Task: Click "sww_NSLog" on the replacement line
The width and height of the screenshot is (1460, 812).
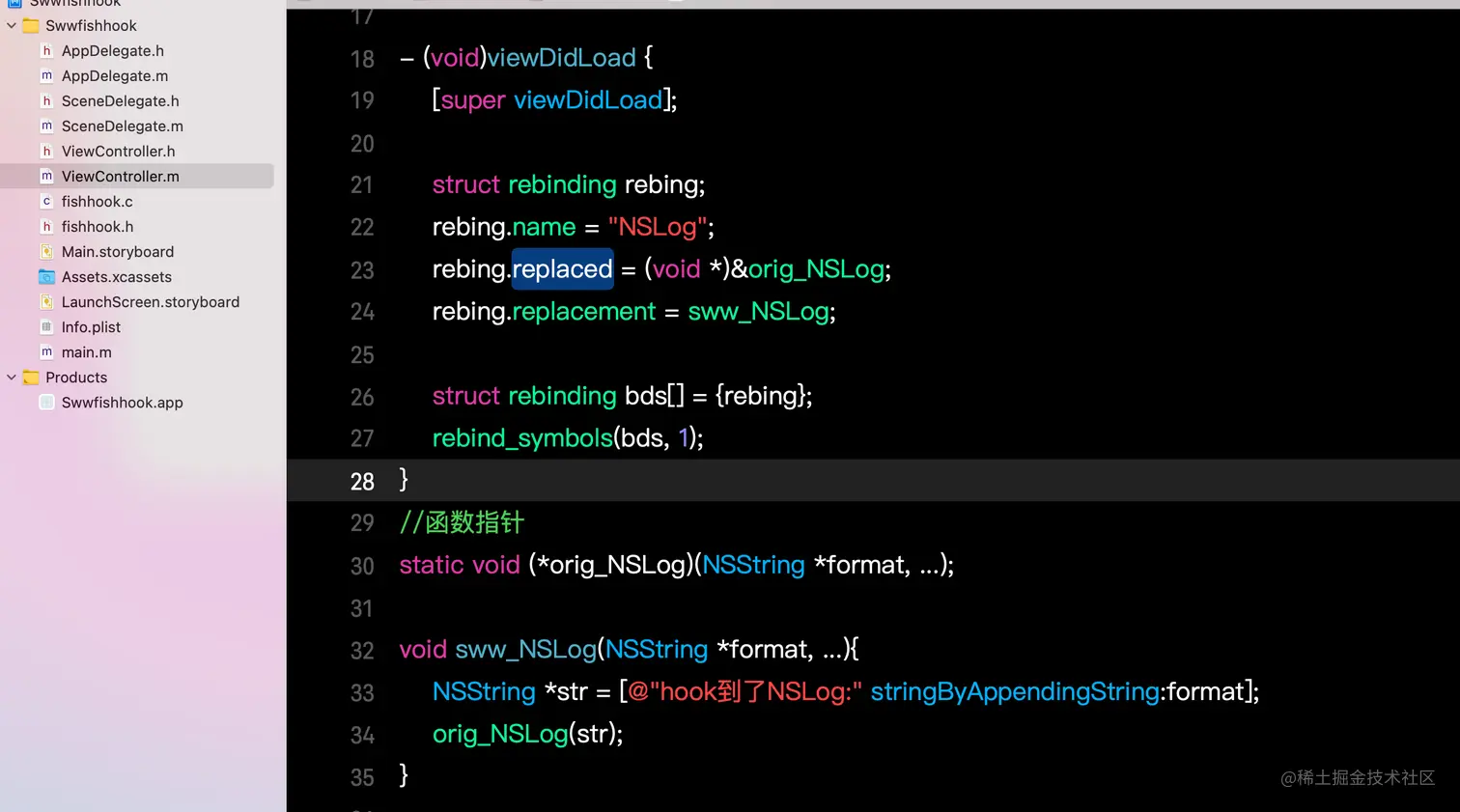Action: [x=759, y=311]
